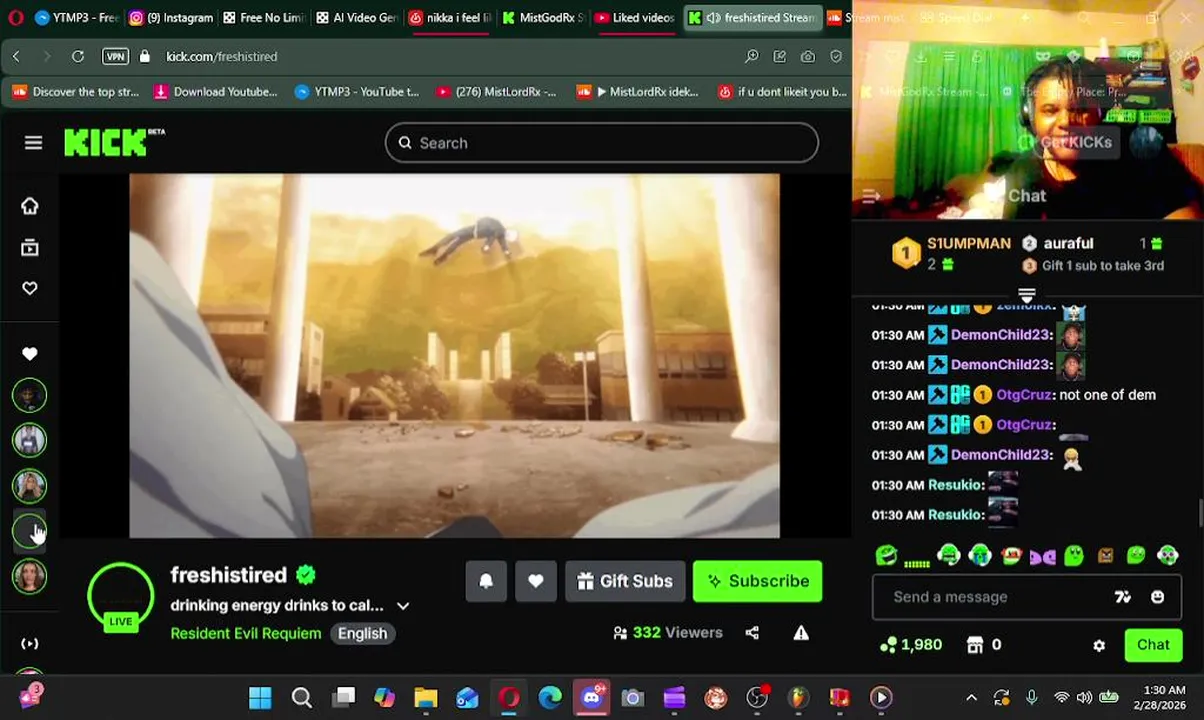Click the freshistired channel name

(x=229, y=575)
